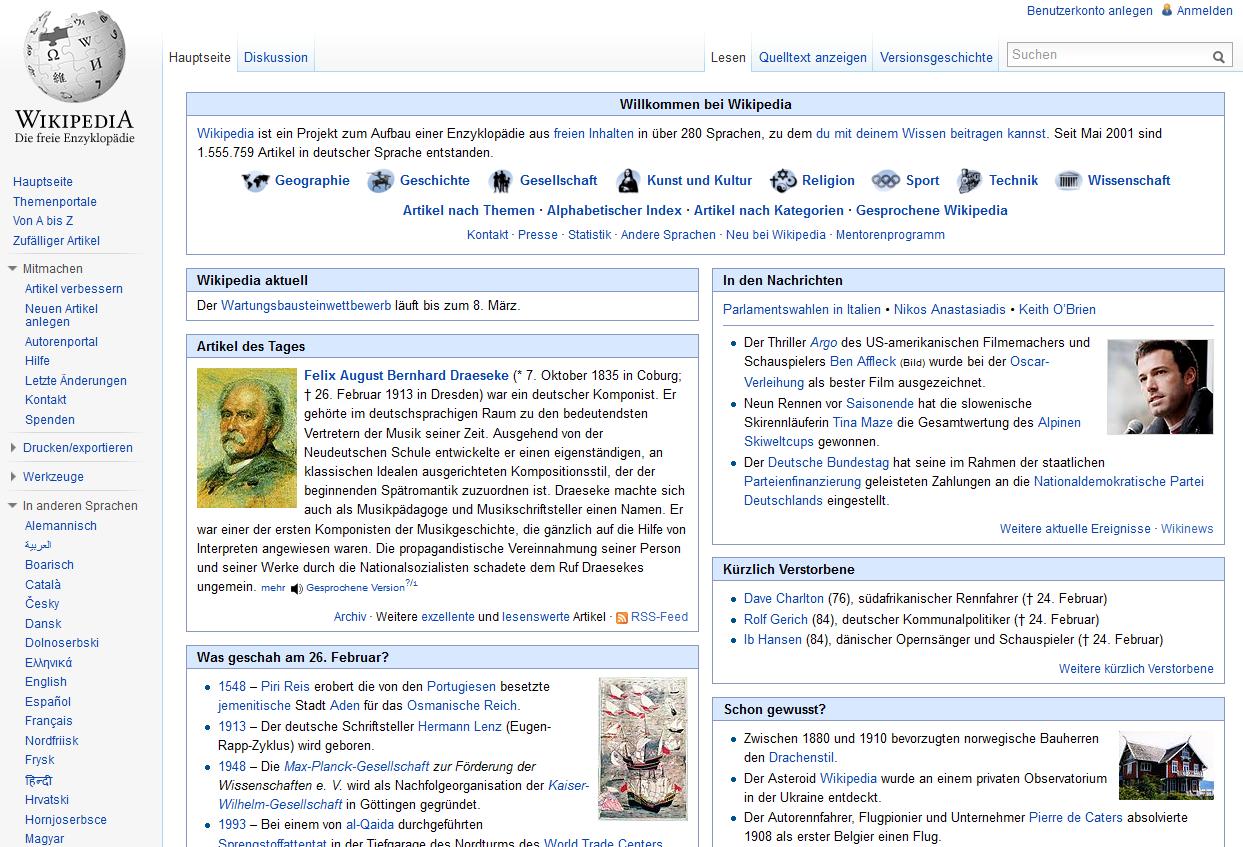The width and height of the screenshot is (1243, 847).
Task: Open the Versionsgeschichte tab
Action: pos(936,57)
